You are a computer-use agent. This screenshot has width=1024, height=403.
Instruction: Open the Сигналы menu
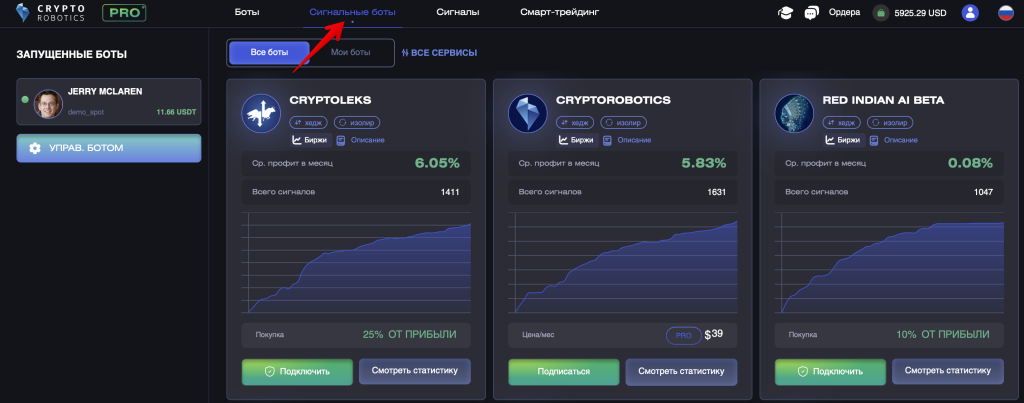[x=458, y=12]
